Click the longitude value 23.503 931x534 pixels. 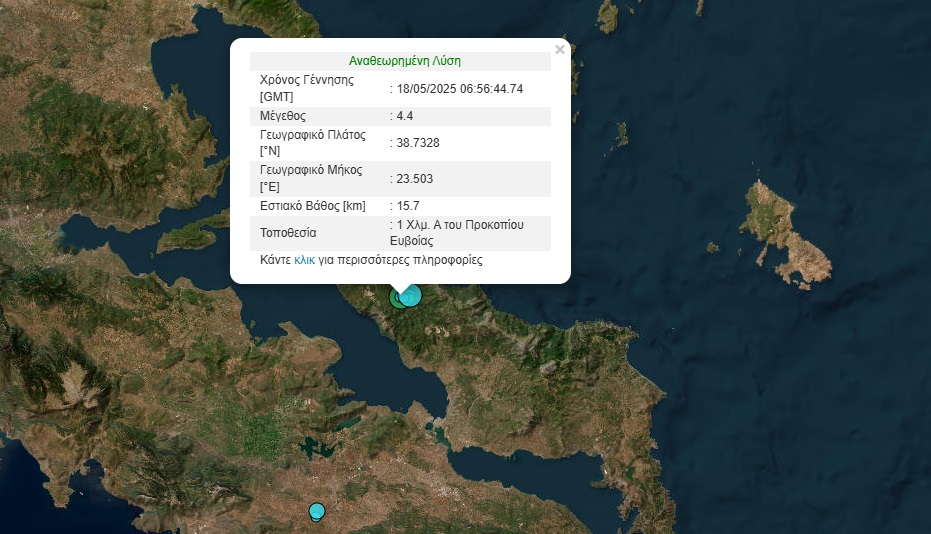[x=414, y=179]
